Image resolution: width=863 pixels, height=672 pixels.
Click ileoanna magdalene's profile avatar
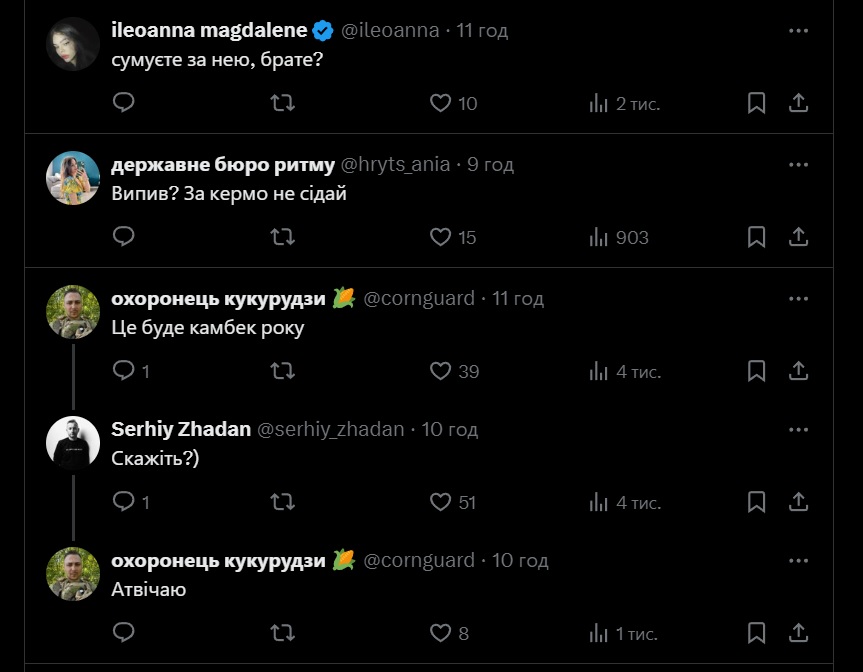73,44
